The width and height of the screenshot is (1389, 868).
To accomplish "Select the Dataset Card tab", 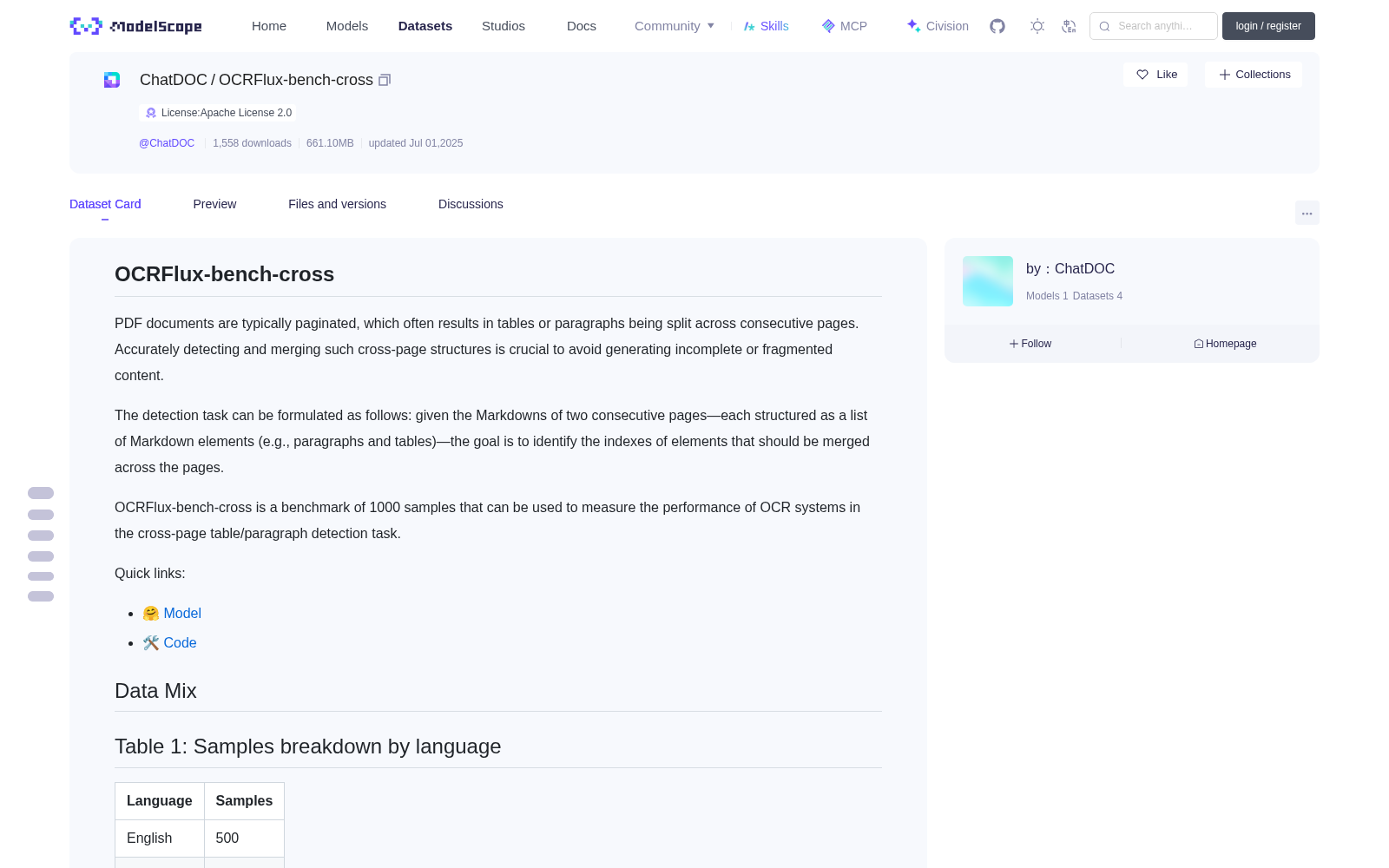I will click(x=105, y=204).
